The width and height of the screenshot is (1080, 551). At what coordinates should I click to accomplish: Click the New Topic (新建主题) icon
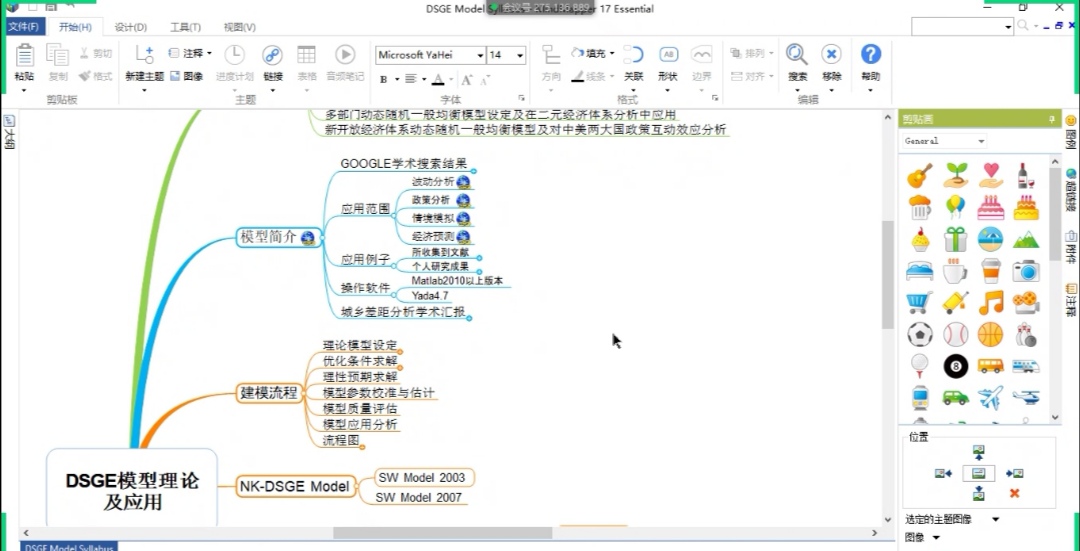point(144,56)
